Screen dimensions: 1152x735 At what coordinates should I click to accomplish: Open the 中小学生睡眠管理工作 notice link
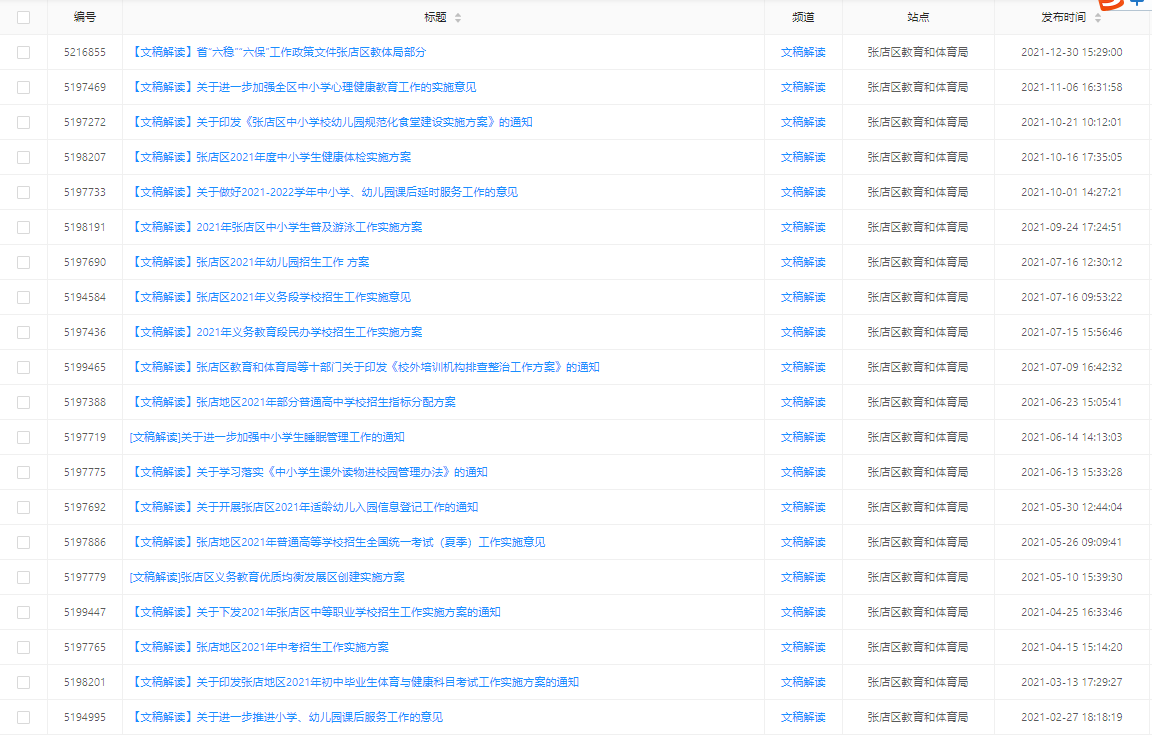tap(267, 437)
